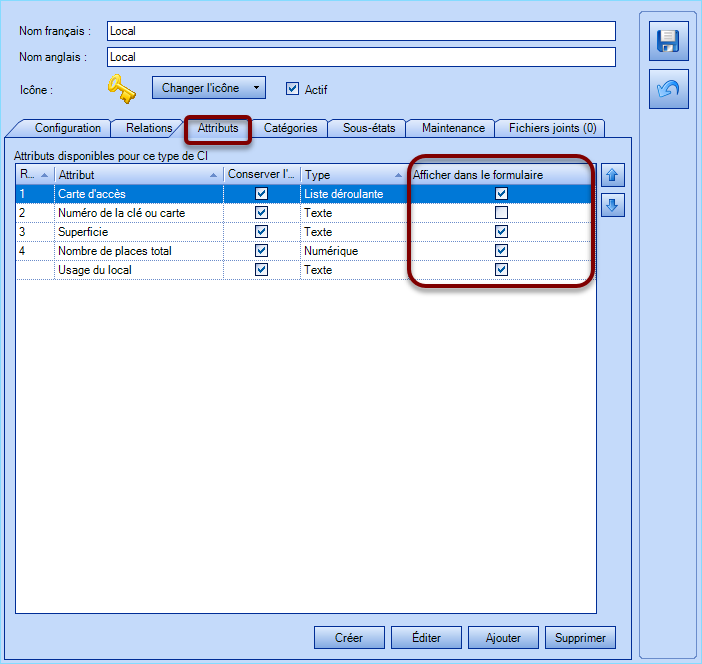Sort by the Attribut column header
The width and height of the screenshot is (702, 664).
pos(137,175)
